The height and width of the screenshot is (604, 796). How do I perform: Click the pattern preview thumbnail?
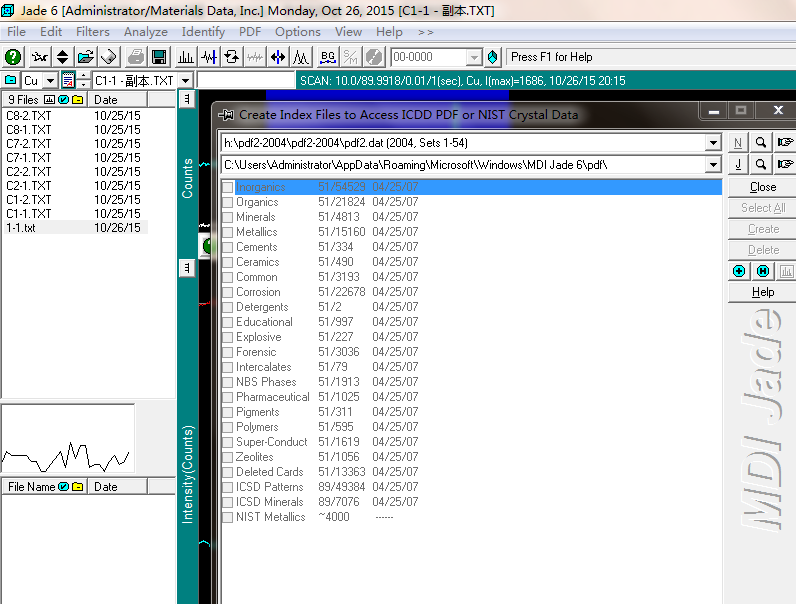click(x=68, y=440)
